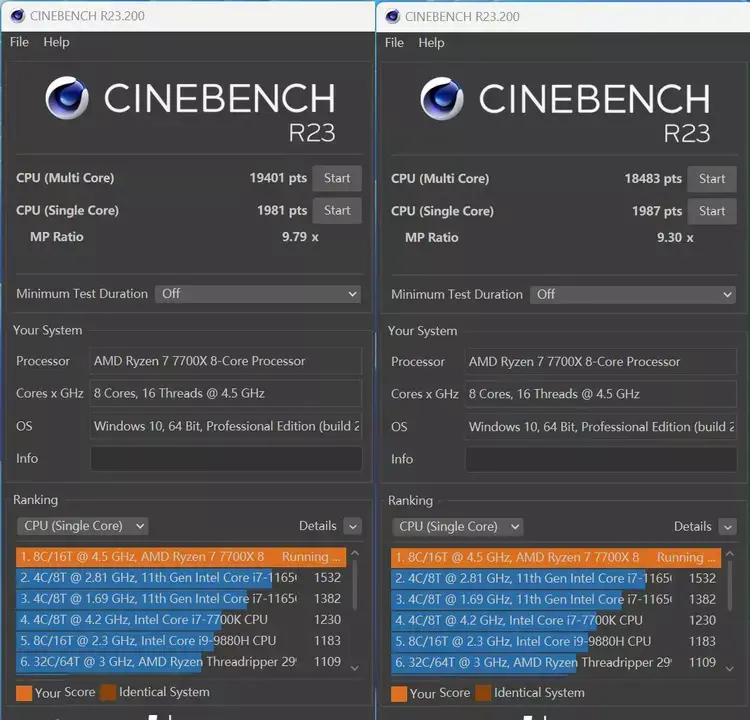Open ranking CPU (Single Core) selector, right window
The width and height of the screenshot is (750, 720).
(x=458, y=527)
